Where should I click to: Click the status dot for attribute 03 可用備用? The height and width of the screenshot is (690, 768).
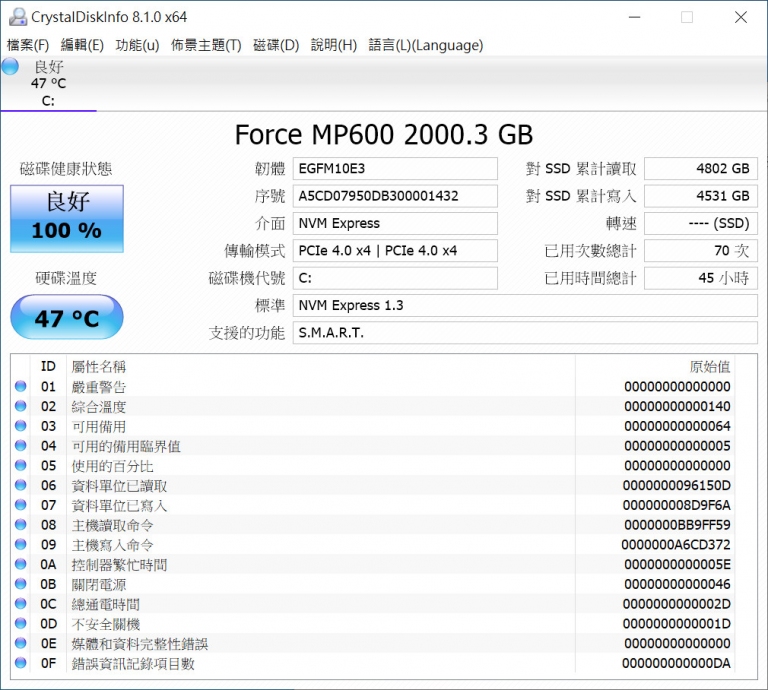21,426
